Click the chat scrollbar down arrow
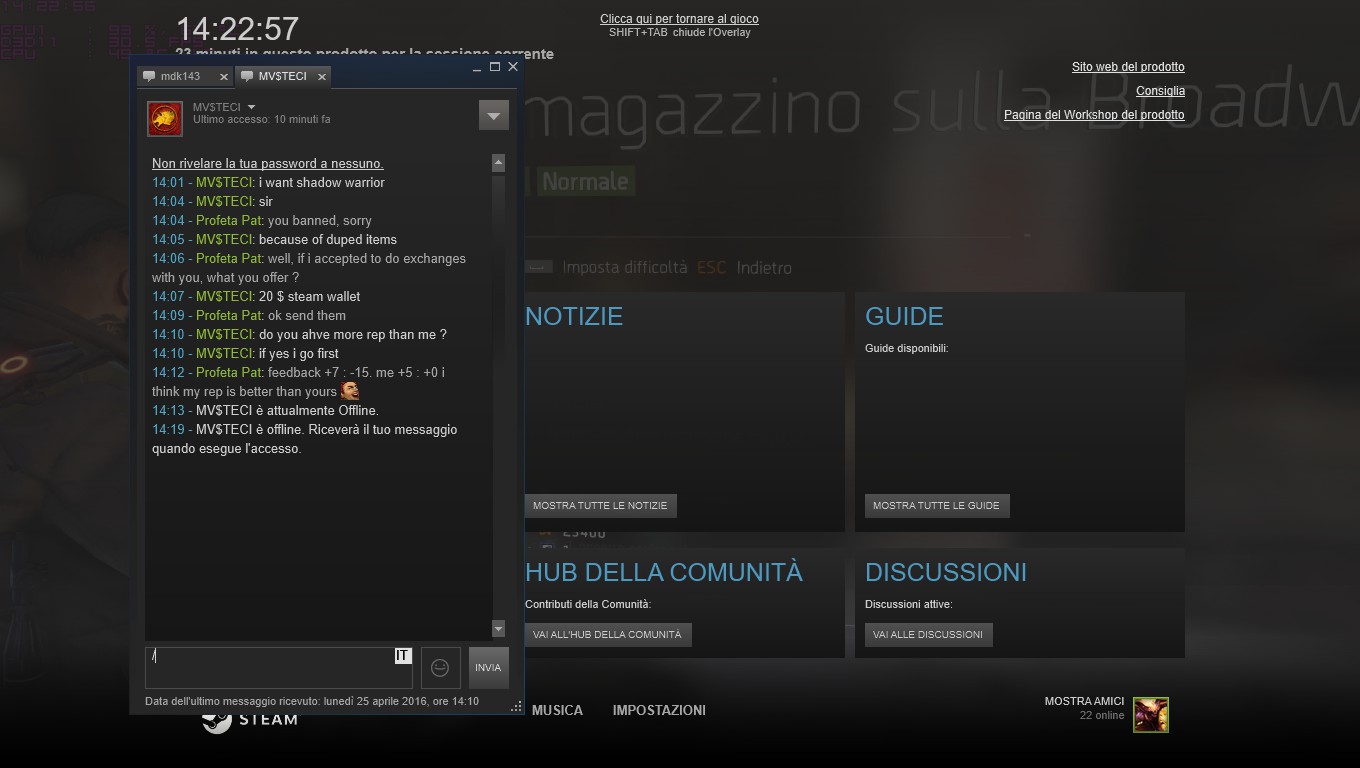 (498, 628)
